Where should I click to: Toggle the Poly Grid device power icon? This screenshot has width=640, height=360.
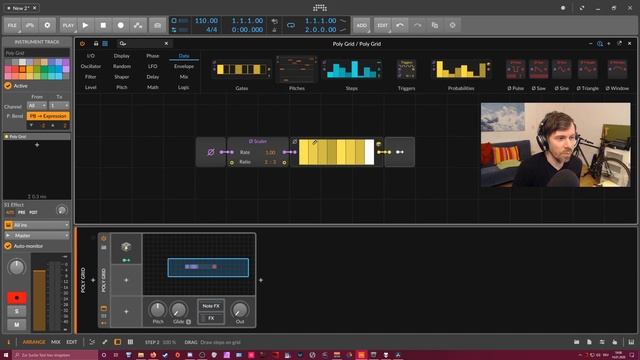pyautogui.click(x=82, y=43)
